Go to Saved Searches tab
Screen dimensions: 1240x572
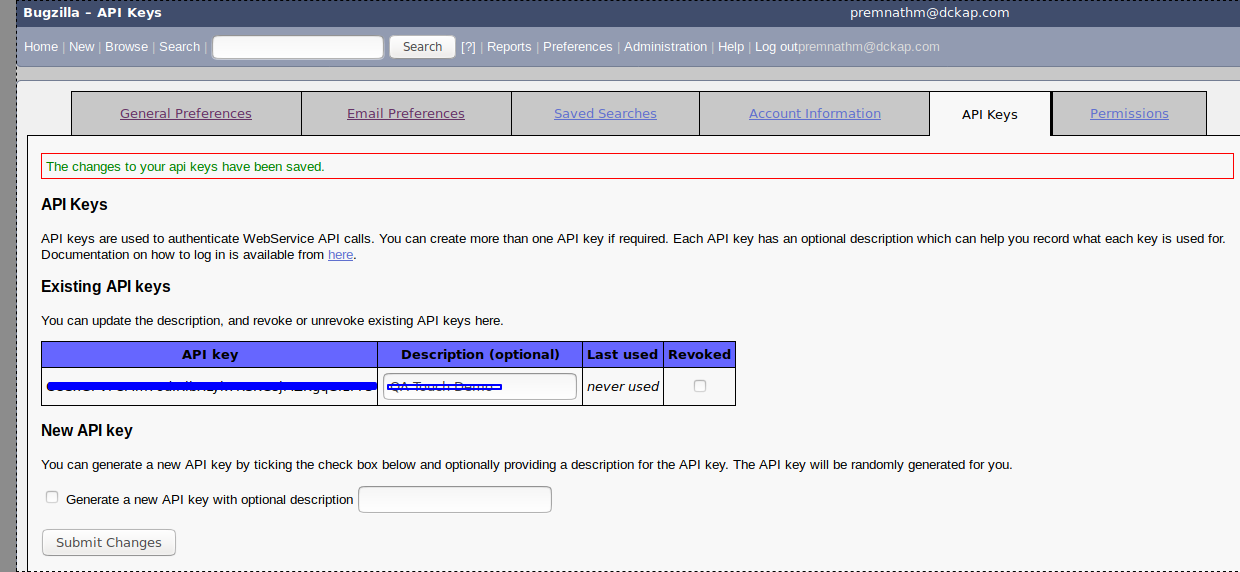605,113
